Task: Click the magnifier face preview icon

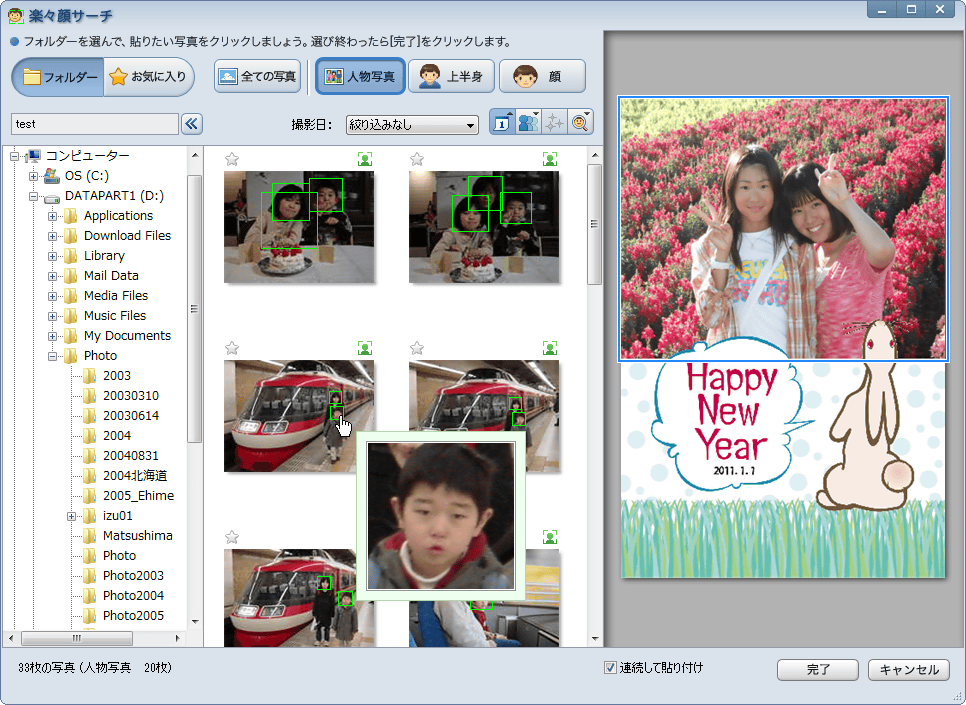Action: click(580, 123)
